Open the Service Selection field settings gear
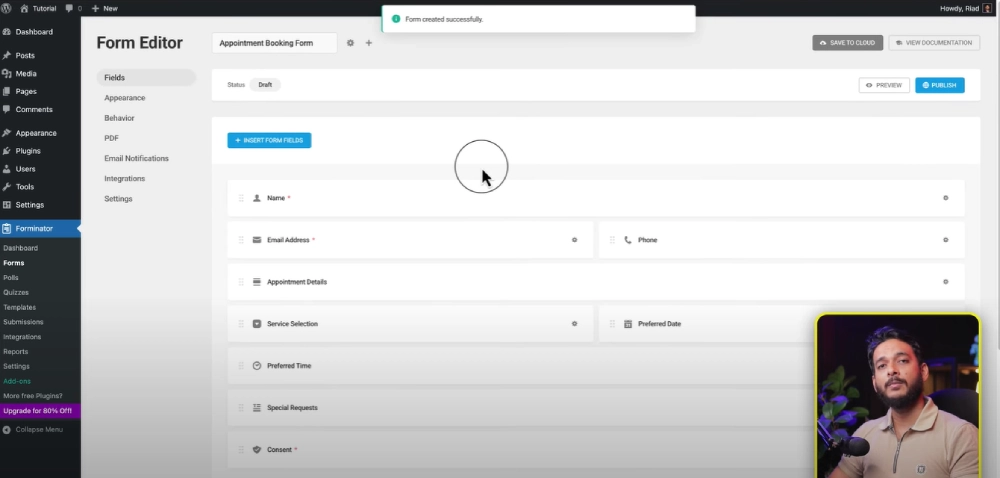 (574, 324)
